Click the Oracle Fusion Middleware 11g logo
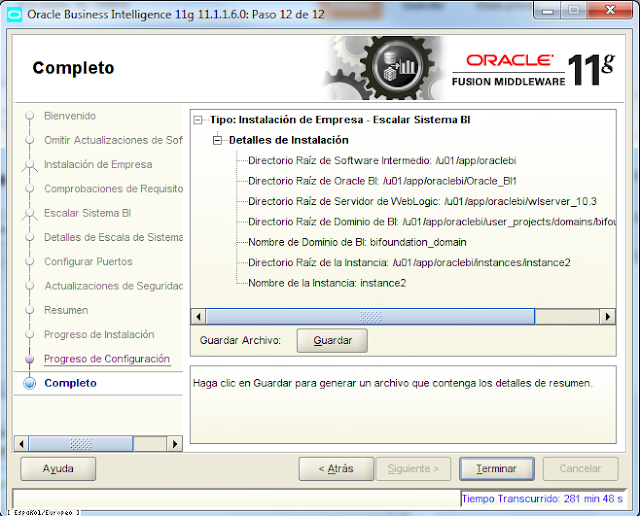The image size is (640, 516). (533, 69)
